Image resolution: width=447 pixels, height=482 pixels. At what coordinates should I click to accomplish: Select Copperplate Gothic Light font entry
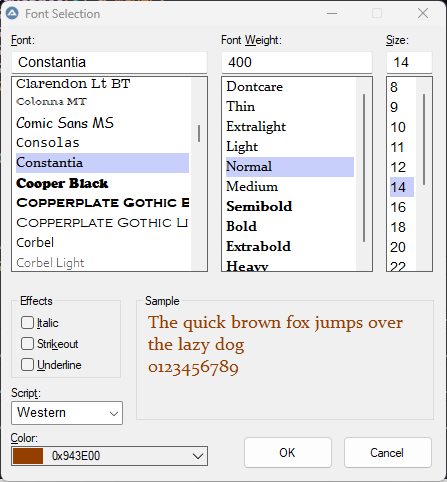[102, 223]
